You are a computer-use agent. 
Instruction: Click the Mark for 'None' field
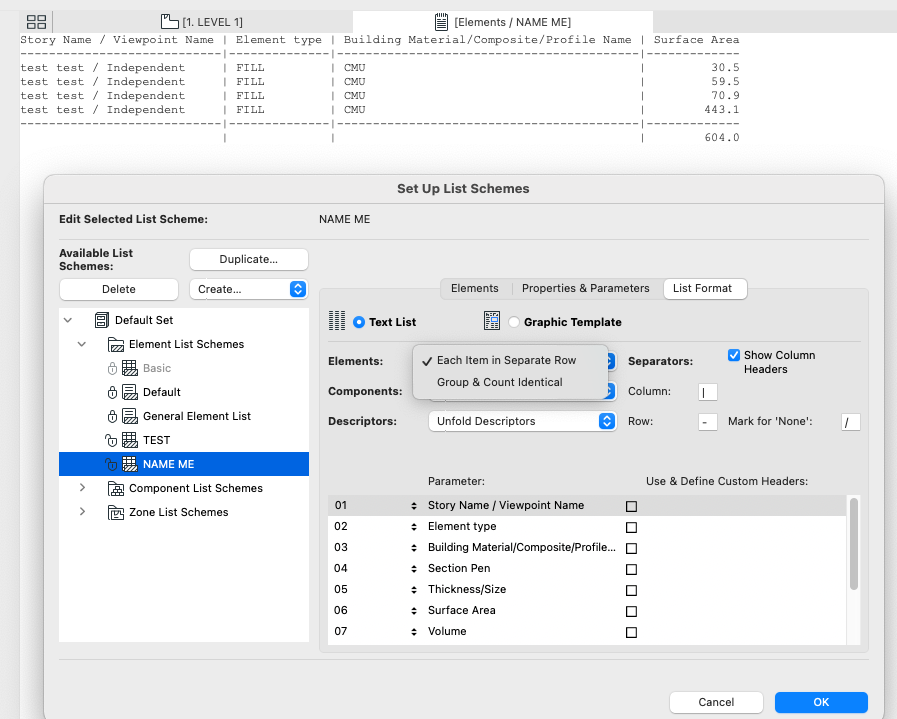[851, 422]
